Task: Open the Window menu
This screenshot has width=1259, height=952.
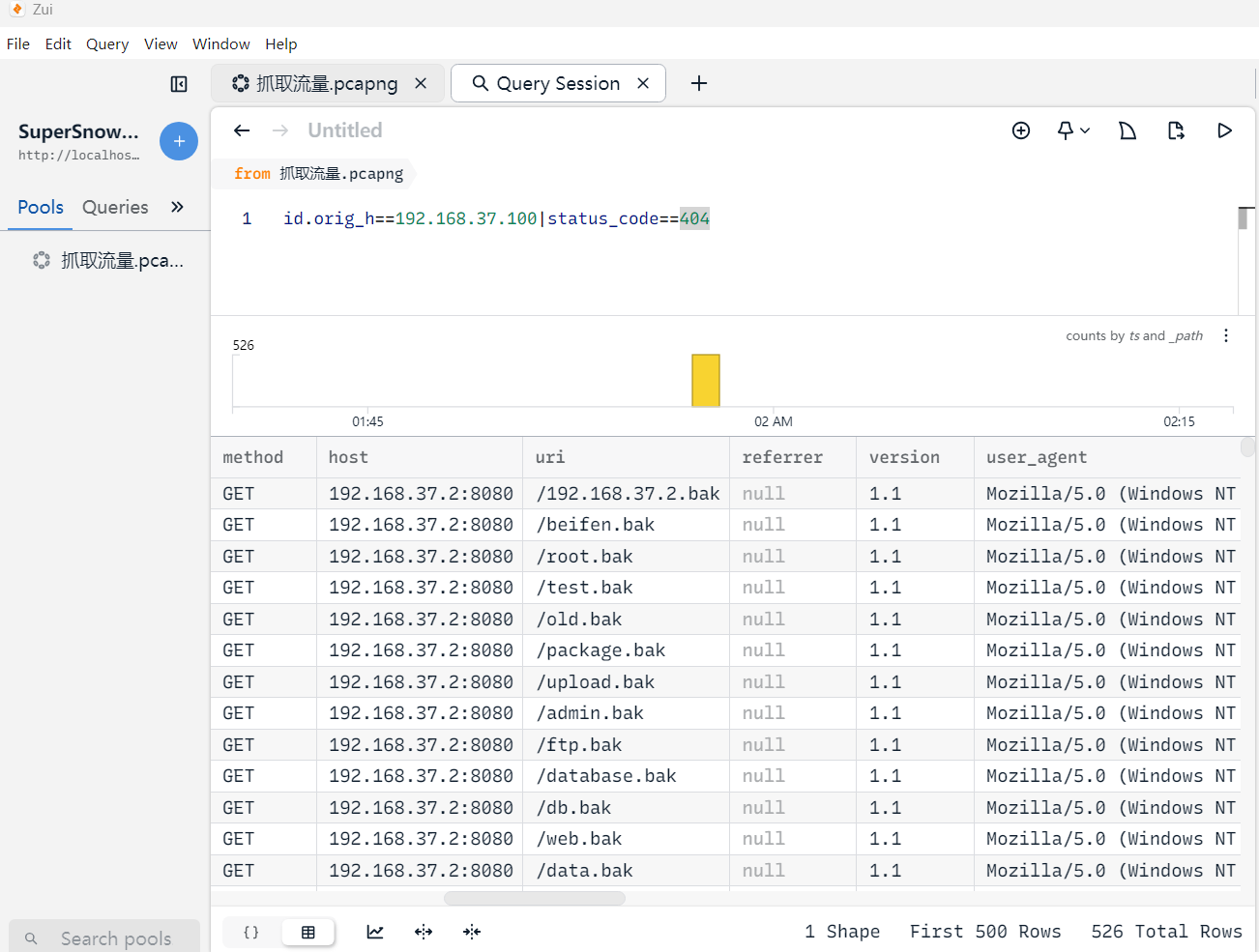Action: coord(221,44)
